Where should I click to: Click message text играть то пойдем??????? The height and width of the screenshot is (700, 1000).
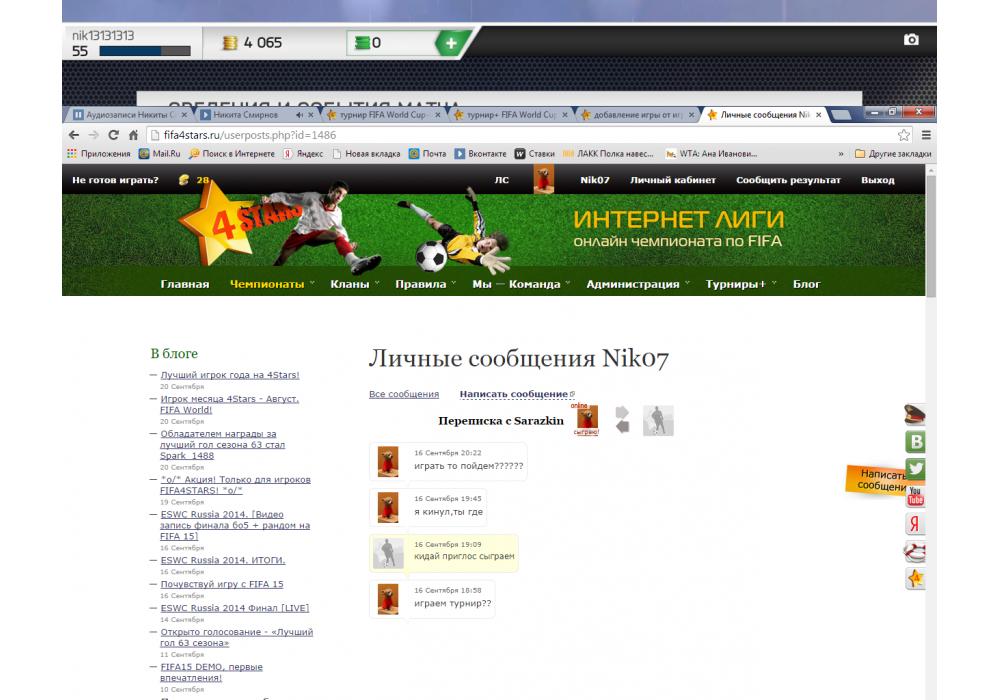(x=469, y=466)
